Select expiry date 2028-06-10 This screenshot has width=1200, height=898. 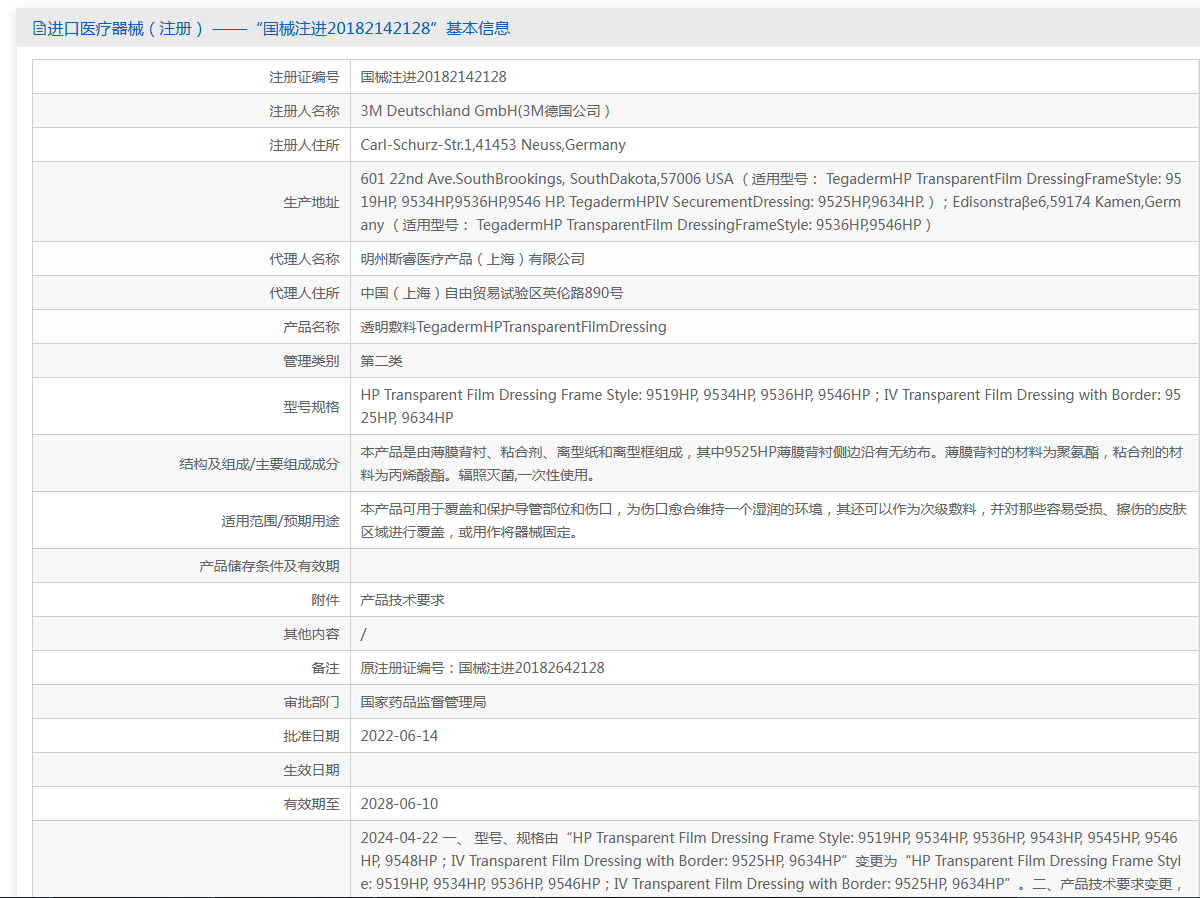(399, 804)
